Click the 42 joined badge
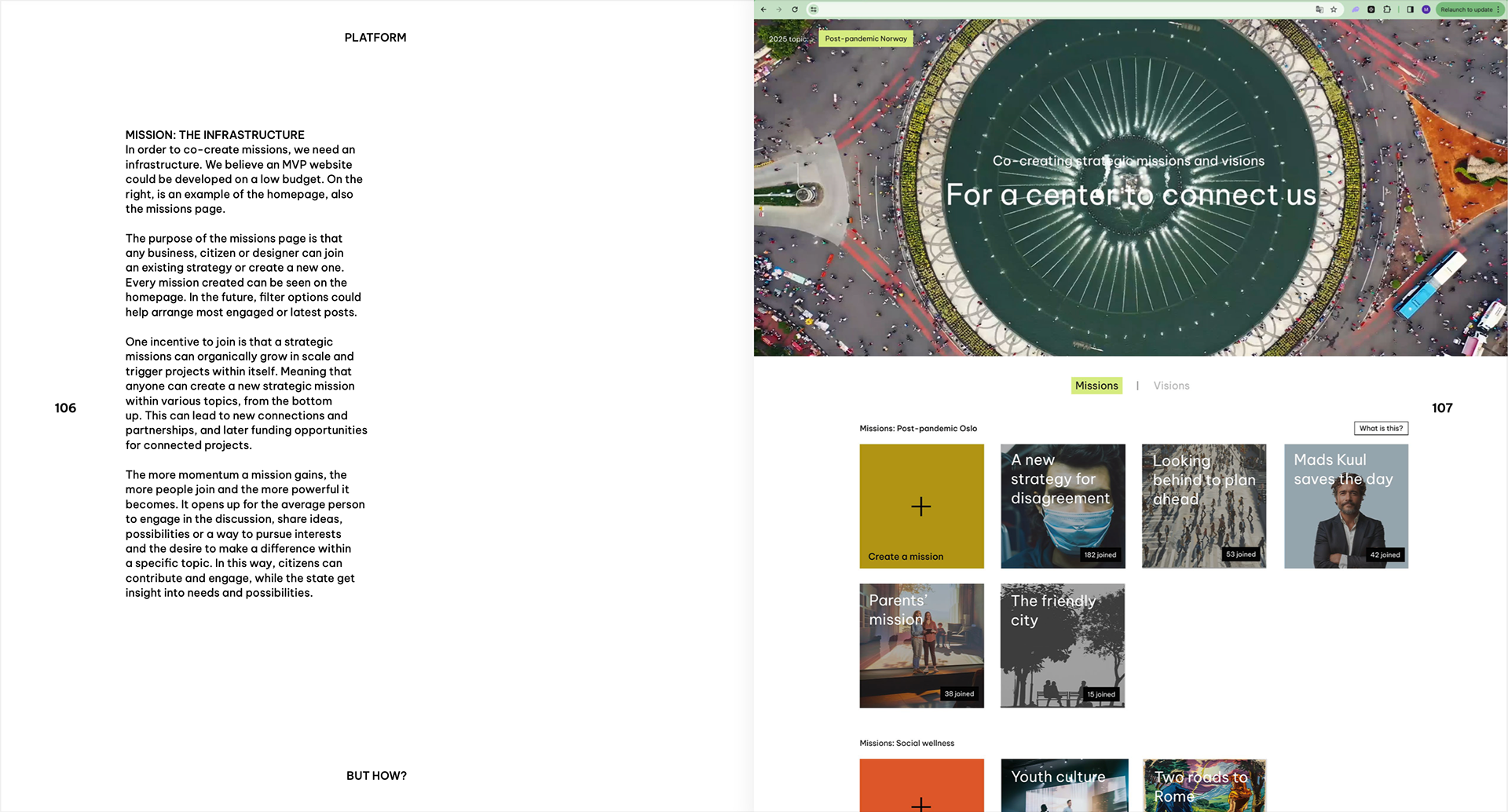Screen dimensions: 1508x812 pyautogui.click(x=1385, y=554)
